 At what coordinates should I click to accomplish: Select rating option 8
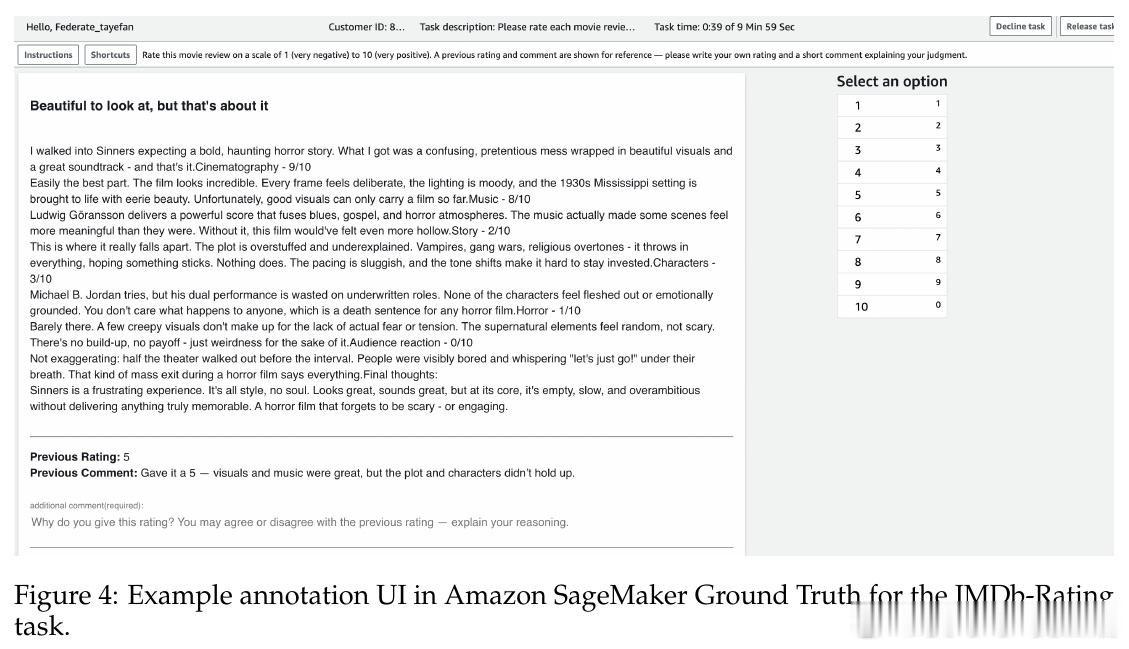pos(891,261)
